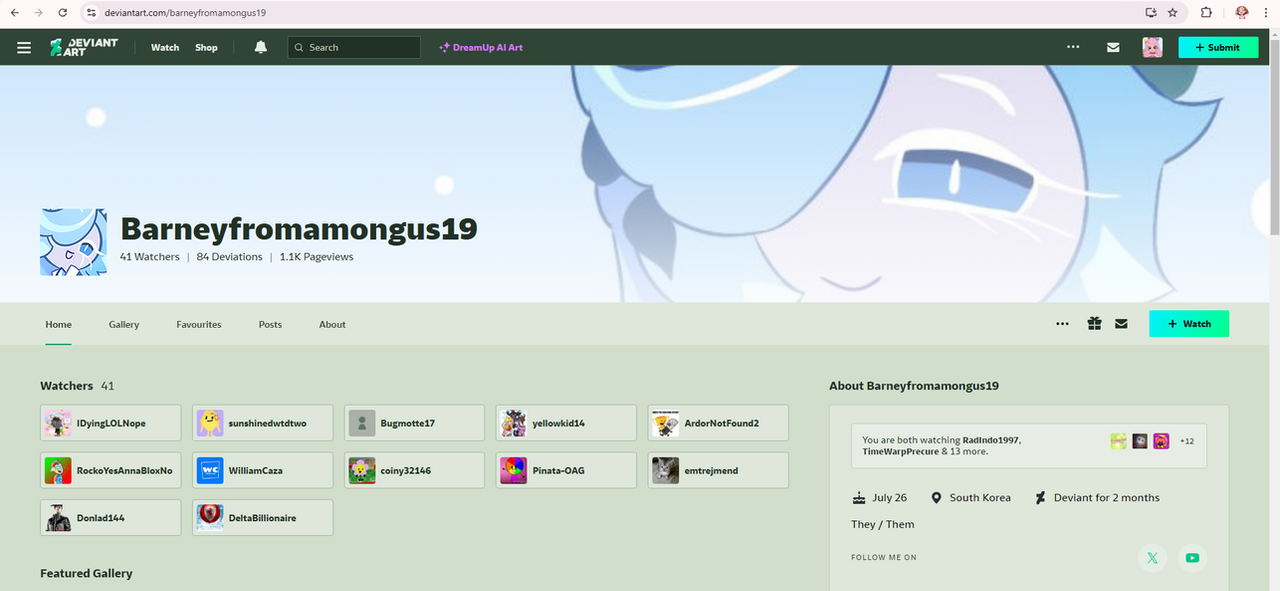Open the X (Twitter) social link
This screenshot has height=591, width=1280.
(x=1152, y=558)
